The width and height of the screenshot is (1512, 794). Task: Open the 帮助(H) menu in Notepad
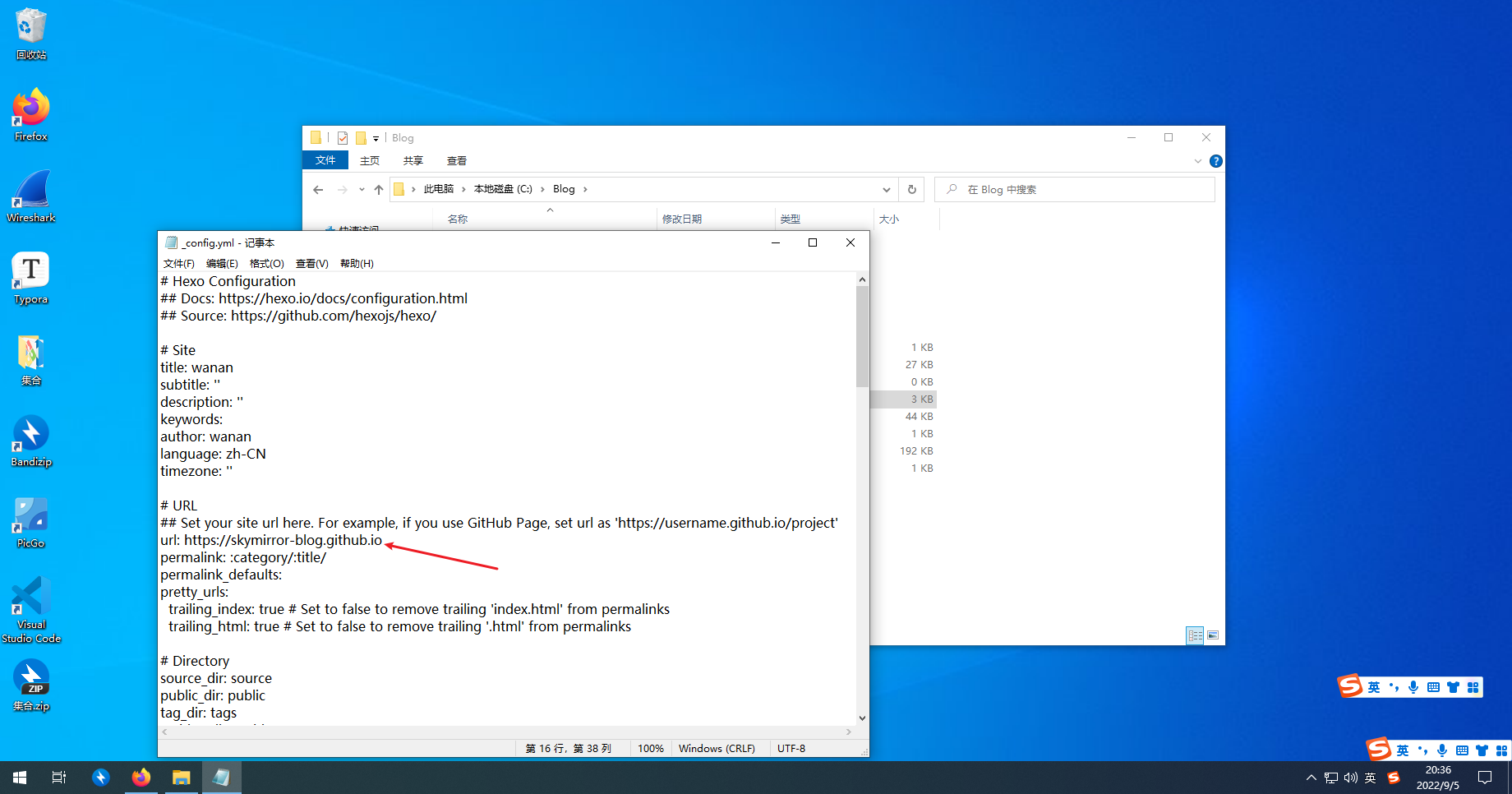[357, 264]
